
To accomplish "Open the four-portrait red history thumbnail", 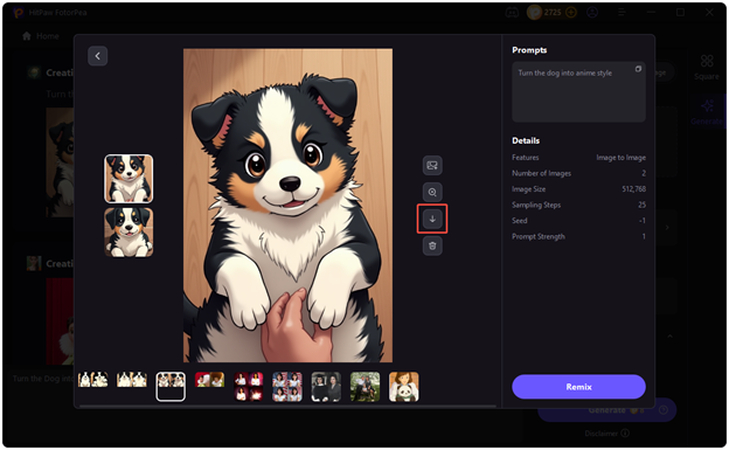I will (248, 386).
